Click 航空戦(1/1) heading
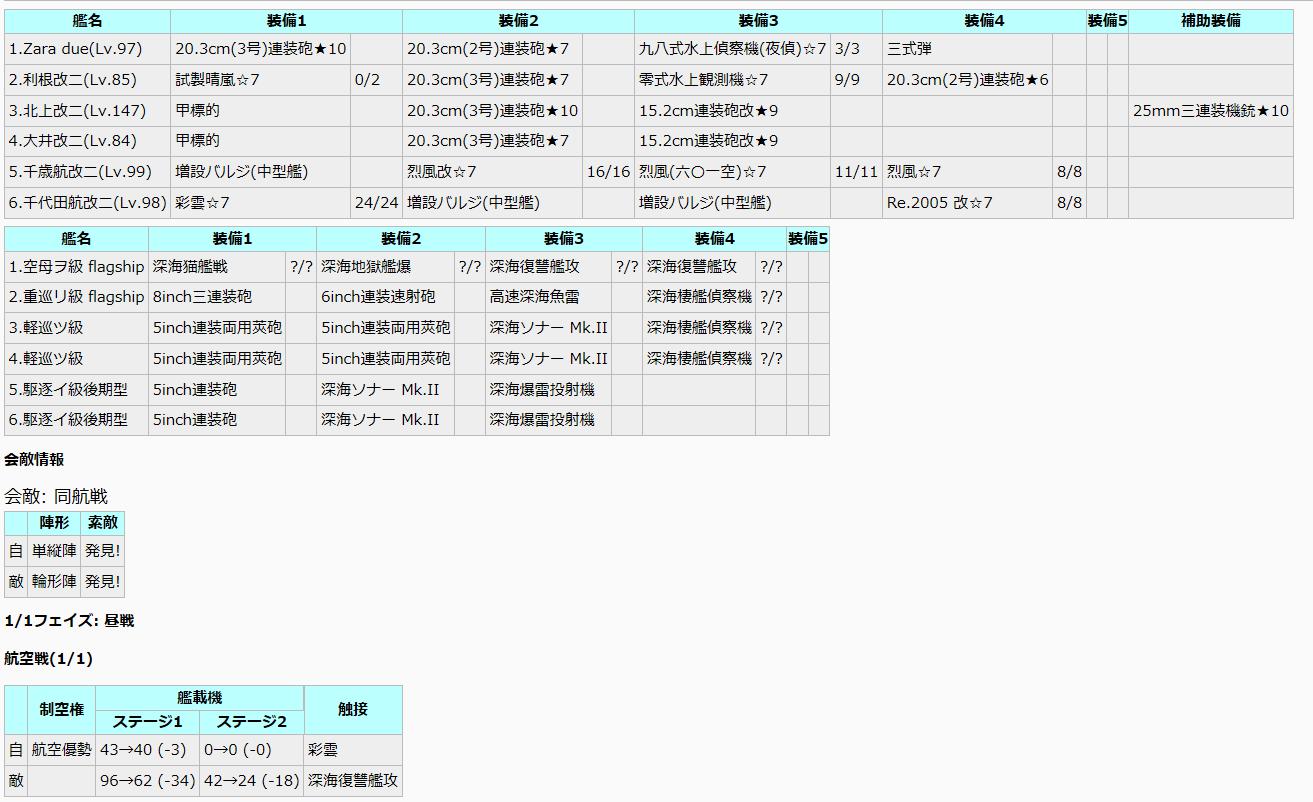Image resolution: width=1313 pixels, height=802 pixels. [x=48, y=659]
